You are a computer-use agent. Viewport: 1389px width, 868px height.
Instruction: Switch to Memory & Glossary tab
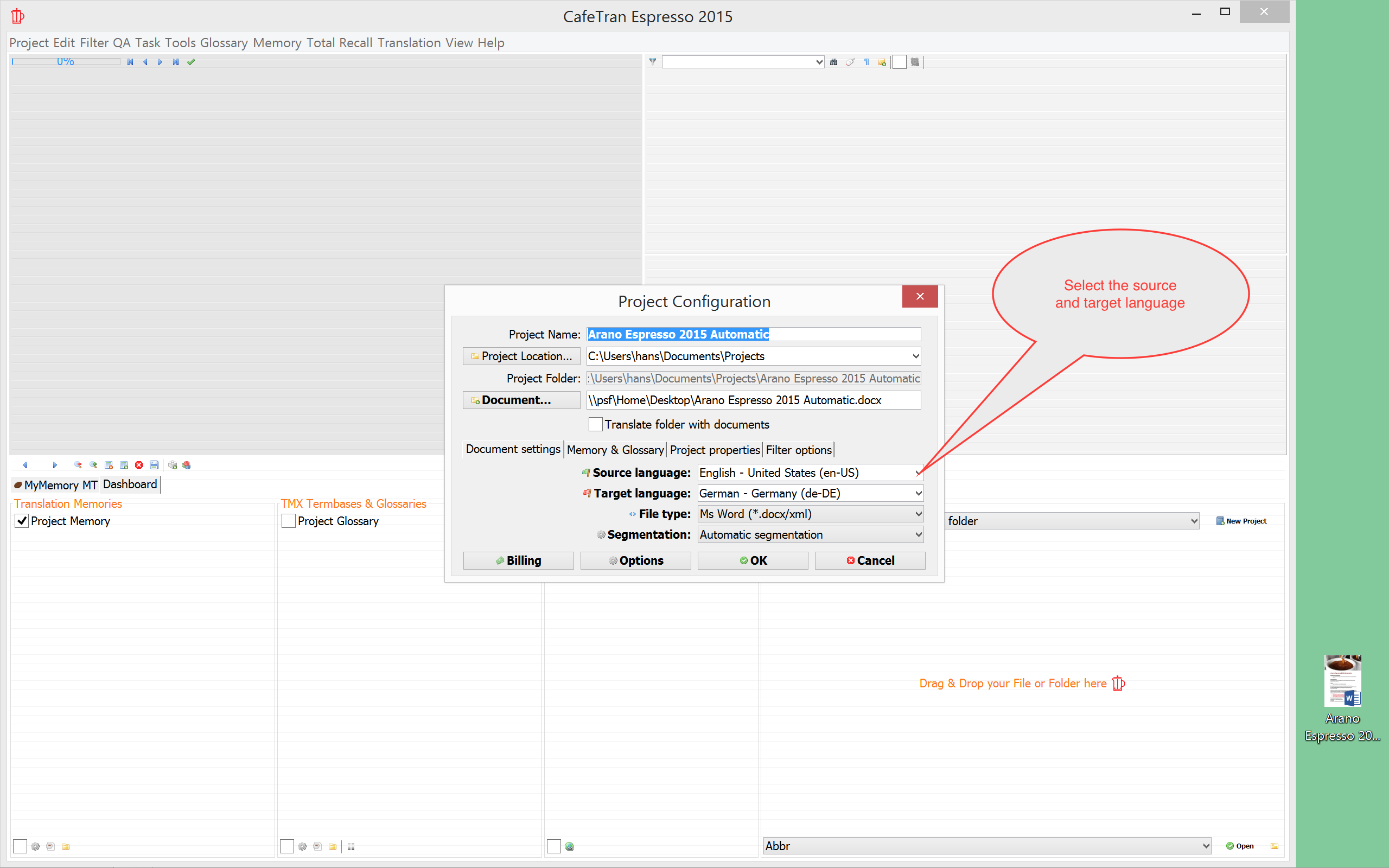click(x=615, y=450)
